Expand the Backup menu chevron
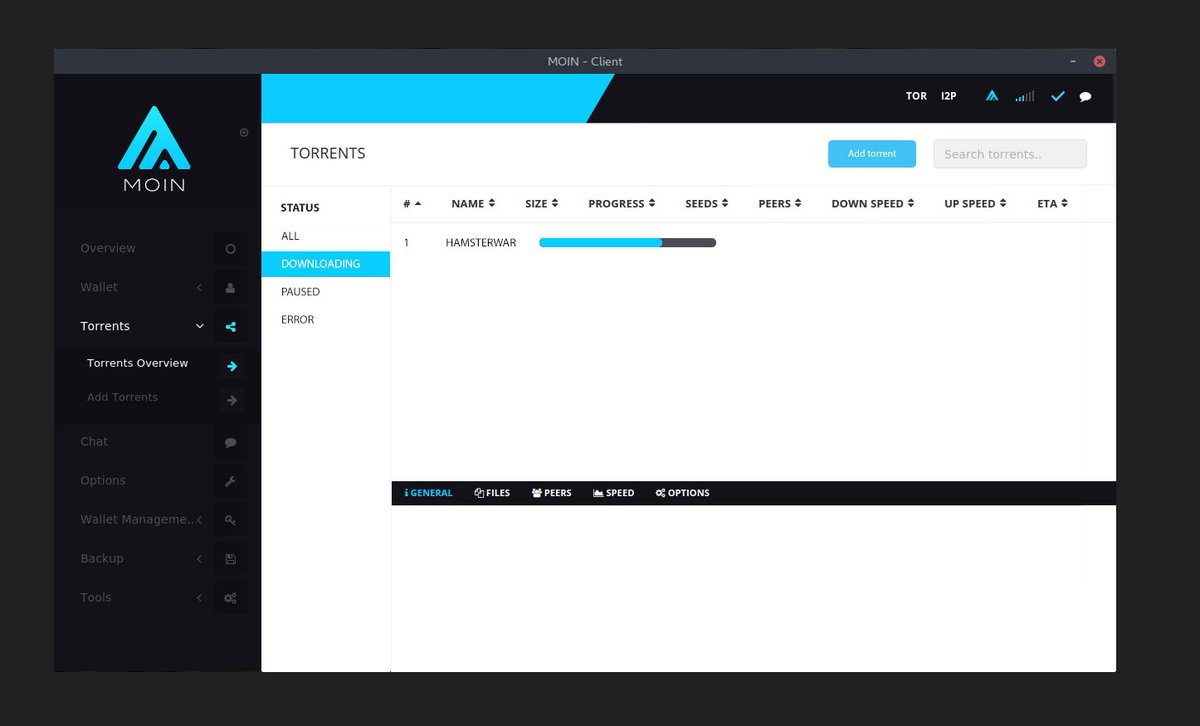This screenshot has width=1200, height=726. pos(199,559)
